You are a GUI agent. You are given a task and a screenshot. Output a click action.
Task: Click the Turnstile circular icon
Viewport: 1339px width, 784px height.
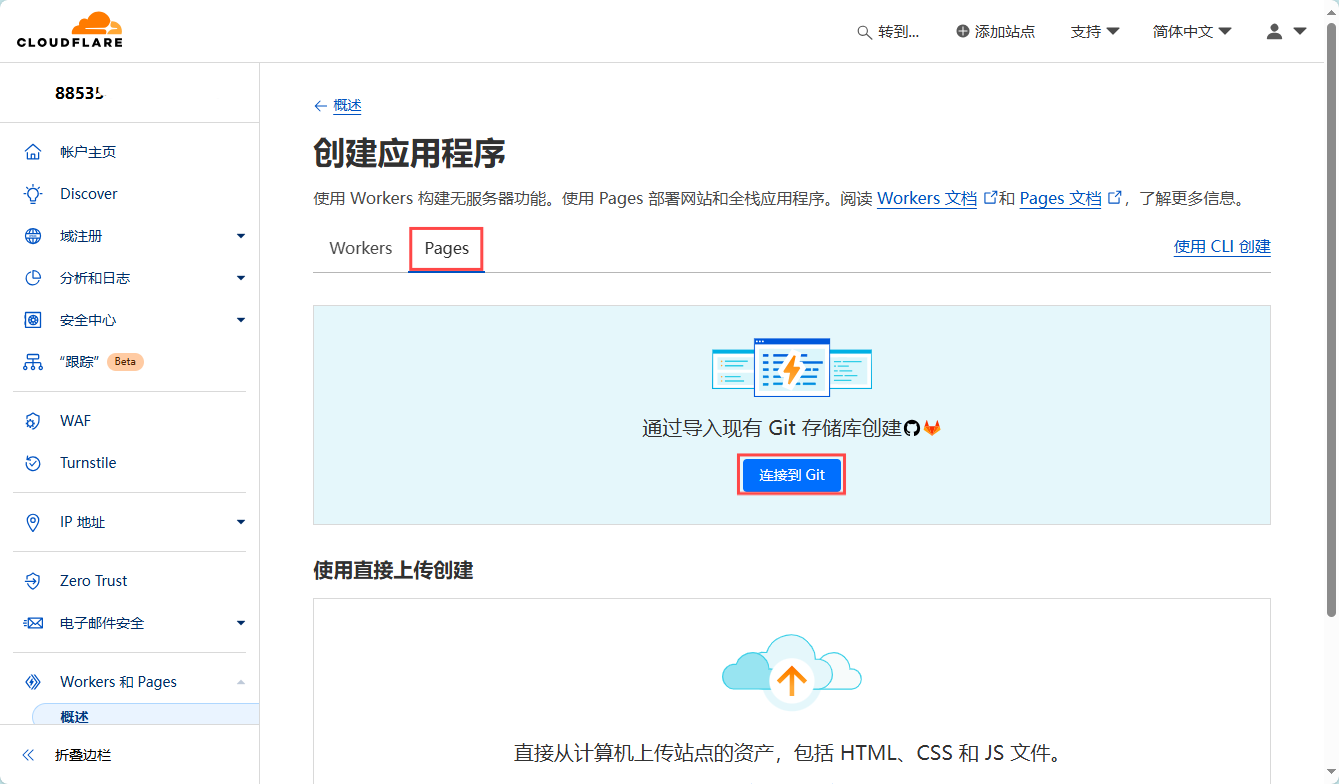pos(33,463)
